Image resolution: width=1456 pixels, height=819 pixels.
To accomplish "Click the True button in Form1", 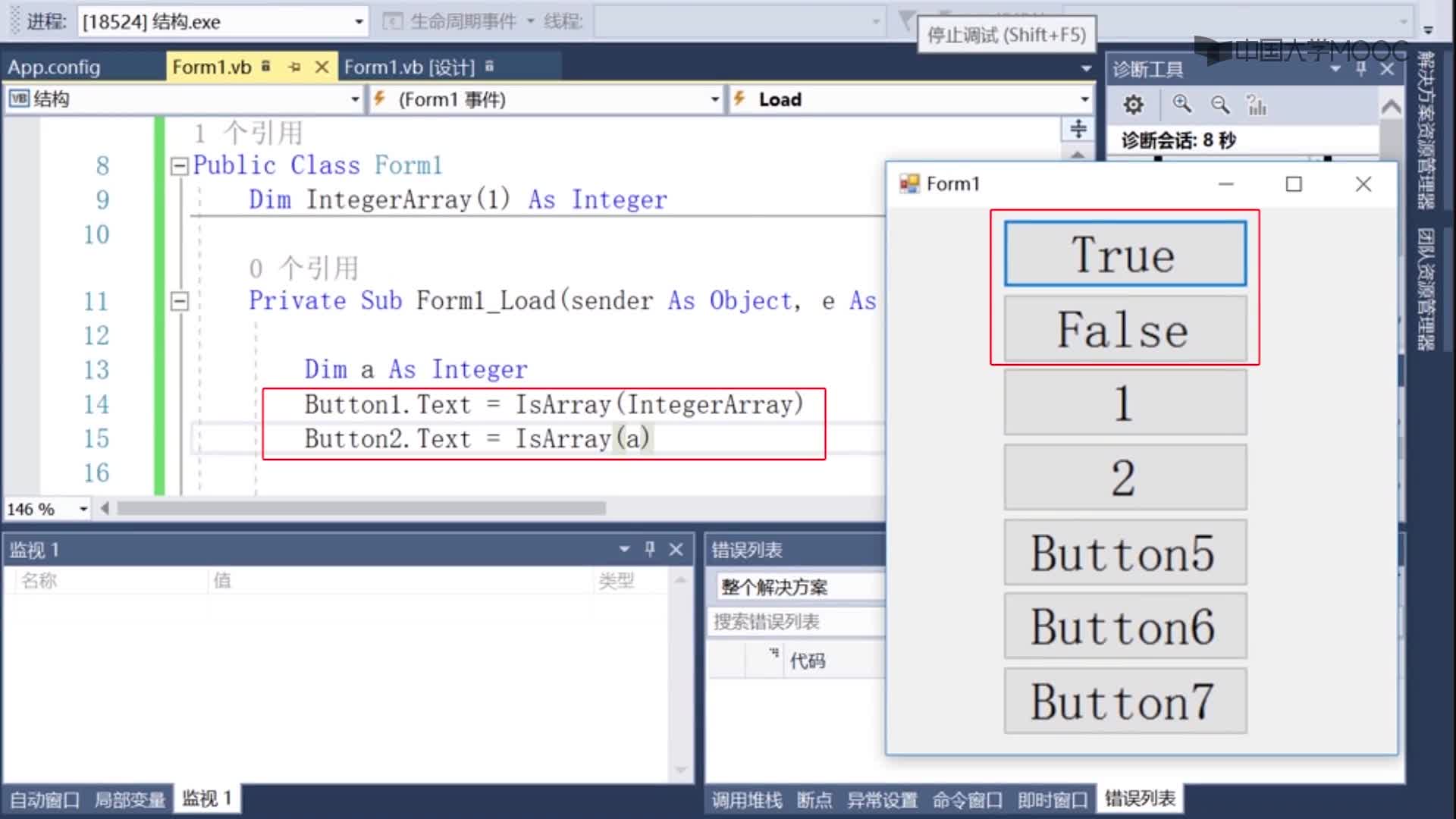I will [x=1125, y=253].
